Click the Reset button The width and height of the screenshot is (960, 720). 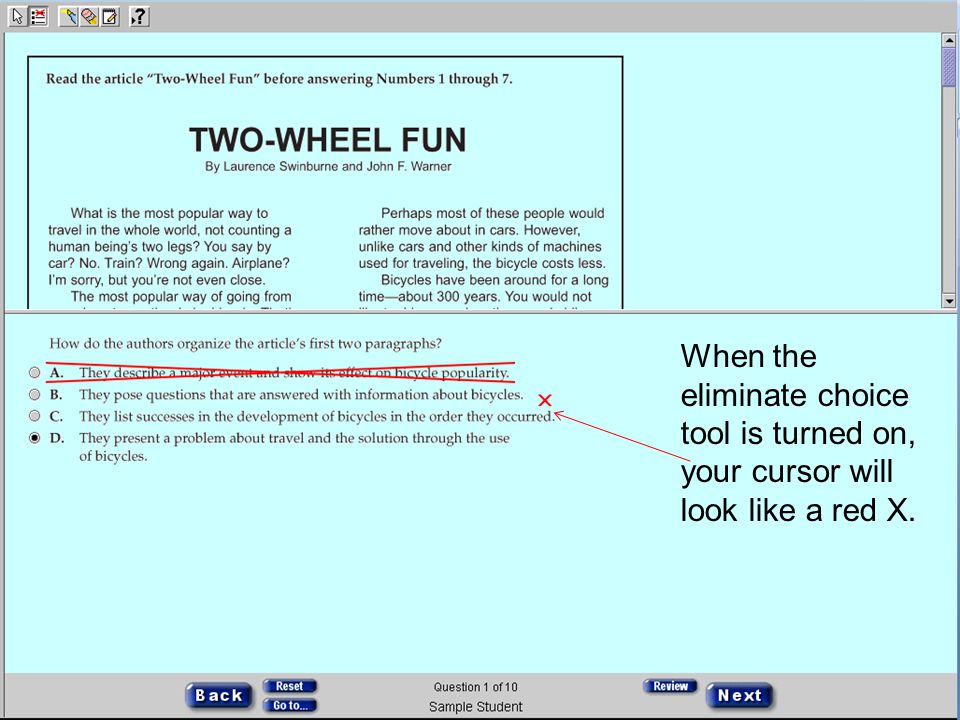click(x=290, y=686)
